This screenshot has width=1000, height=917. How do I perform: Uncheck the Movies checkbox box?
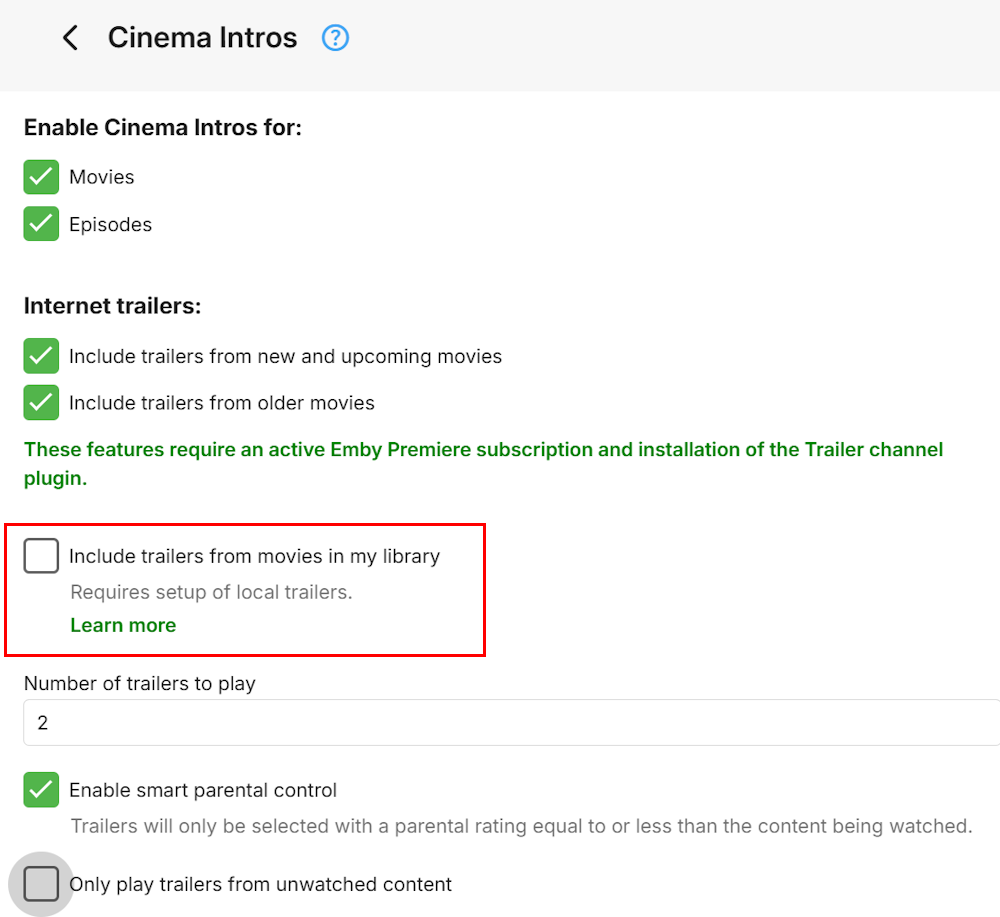coord(41,177)
